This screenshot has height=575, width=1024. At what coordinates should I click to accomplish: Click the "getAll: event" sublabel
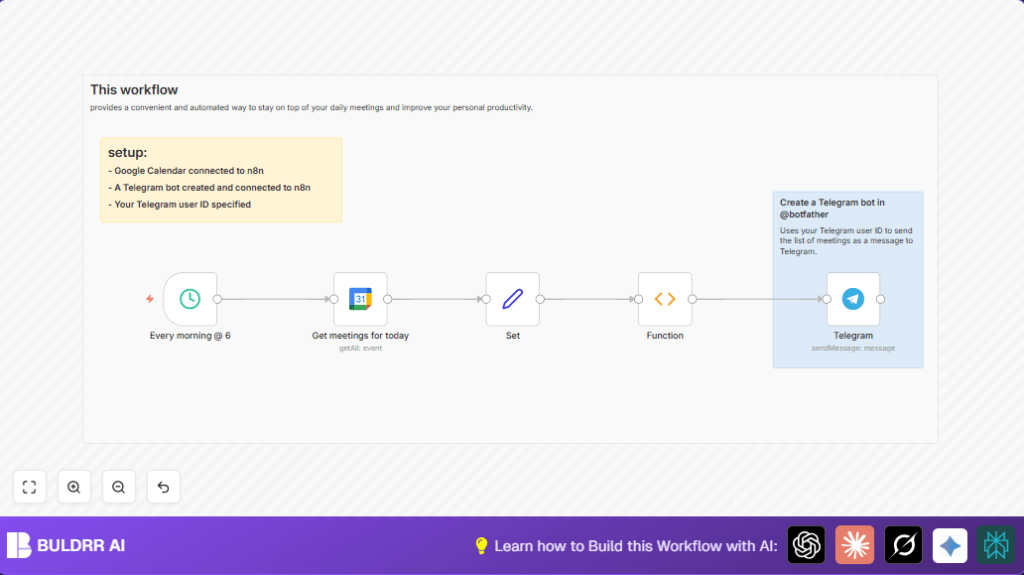[x=360, y=348]
